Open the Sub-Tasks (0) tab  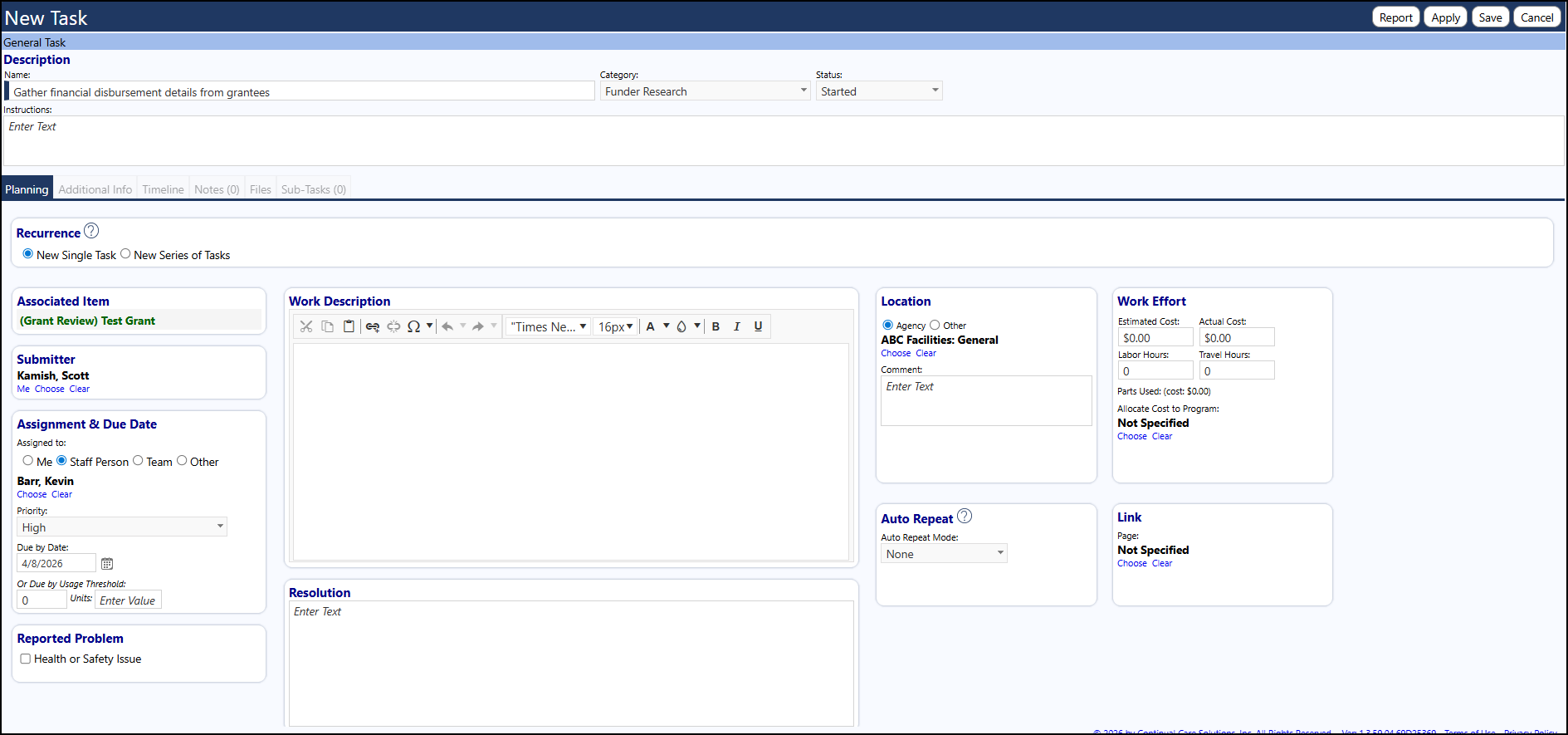point(314,189)
